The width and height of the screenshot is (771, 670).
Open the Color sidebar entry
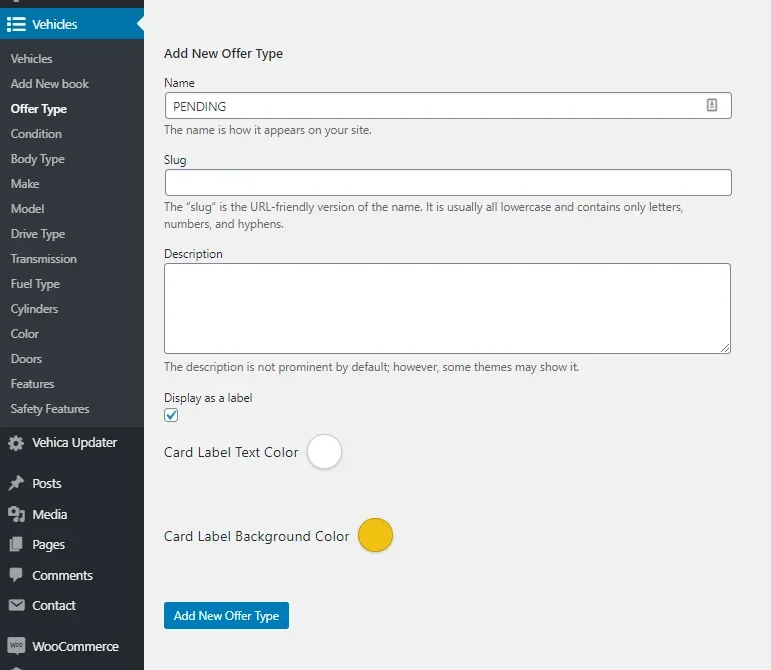pyautogui.click(x=25, y=334)
